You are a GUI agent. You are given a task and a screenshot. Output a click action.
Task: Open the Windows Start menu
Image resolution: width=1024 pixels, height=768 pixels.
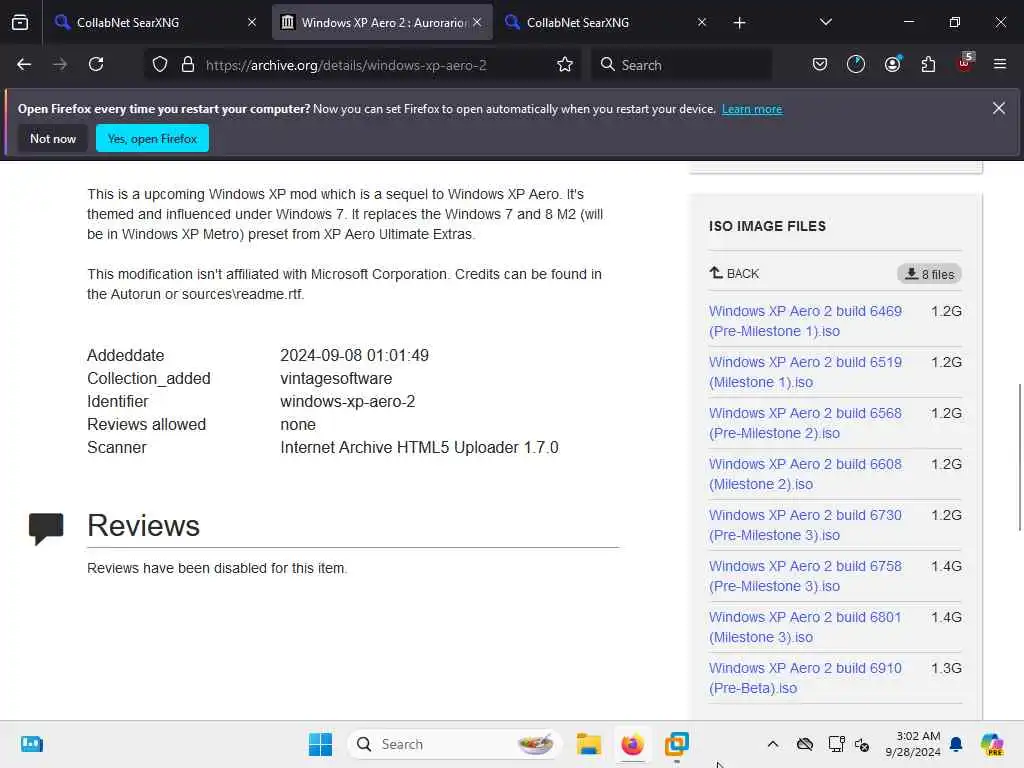tap(320, 744)
